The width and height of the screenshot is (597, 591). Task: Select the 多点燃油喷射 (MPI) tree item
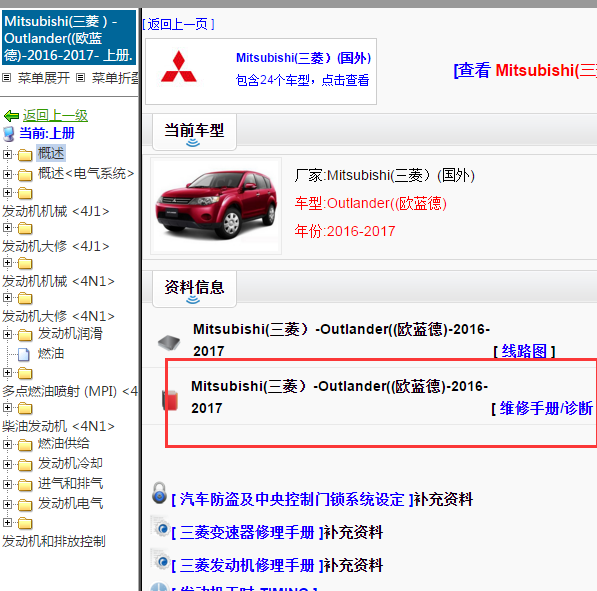(70, 391)
